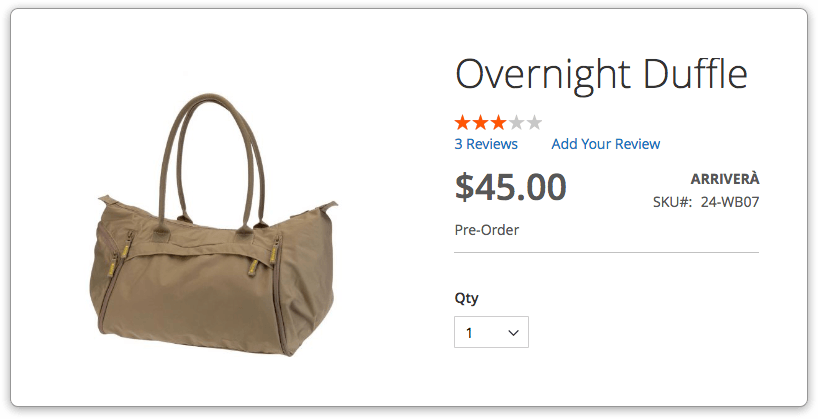Click the Overnight Duffle product title
The width and height of the screenshot is (818, 419).
point(602,75)
